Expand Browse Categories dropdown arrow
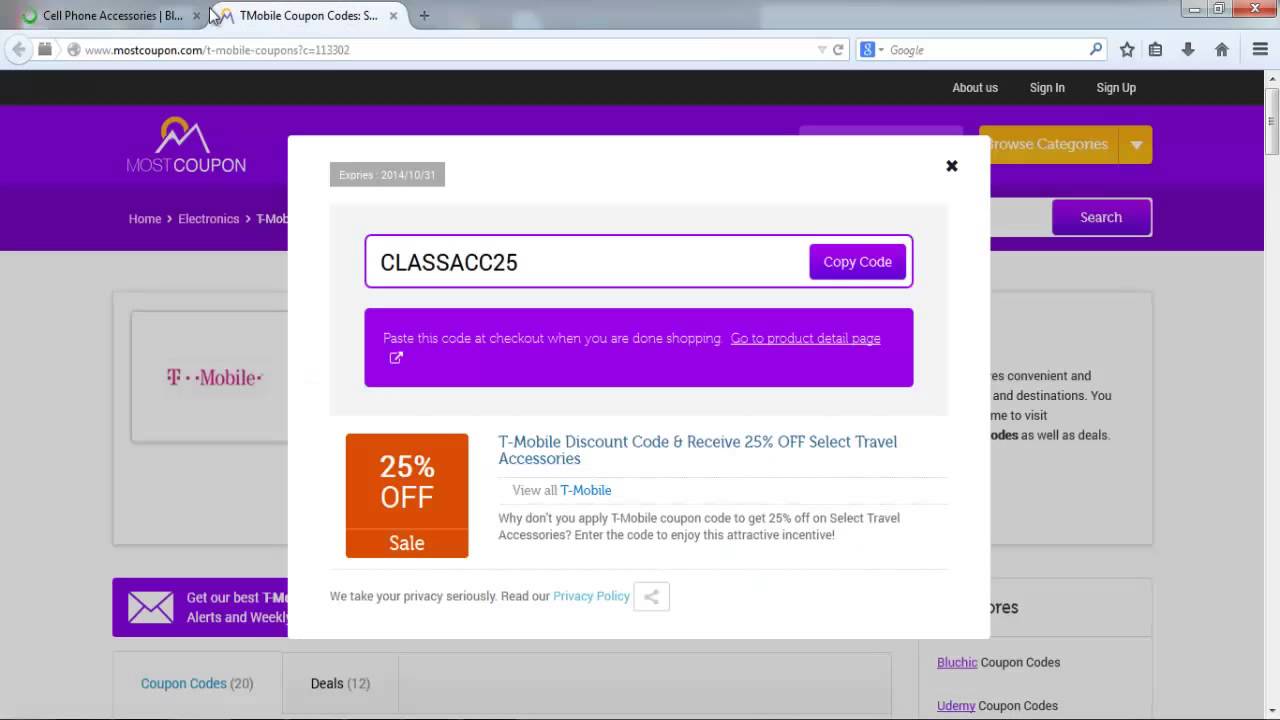Screen dimensions: 1280x720 1136,145
